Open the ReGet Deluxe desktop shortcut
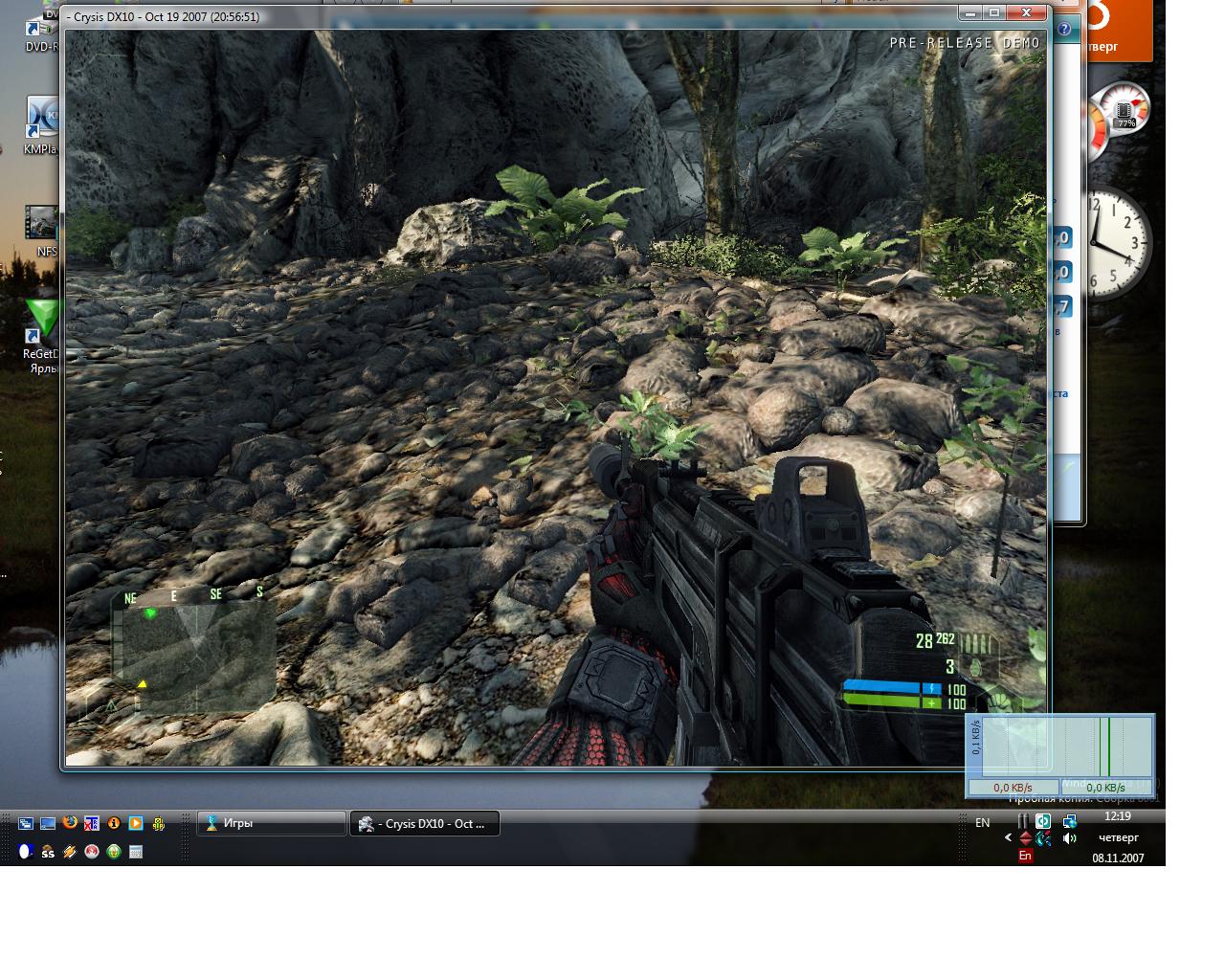 [x=42, y=335]
